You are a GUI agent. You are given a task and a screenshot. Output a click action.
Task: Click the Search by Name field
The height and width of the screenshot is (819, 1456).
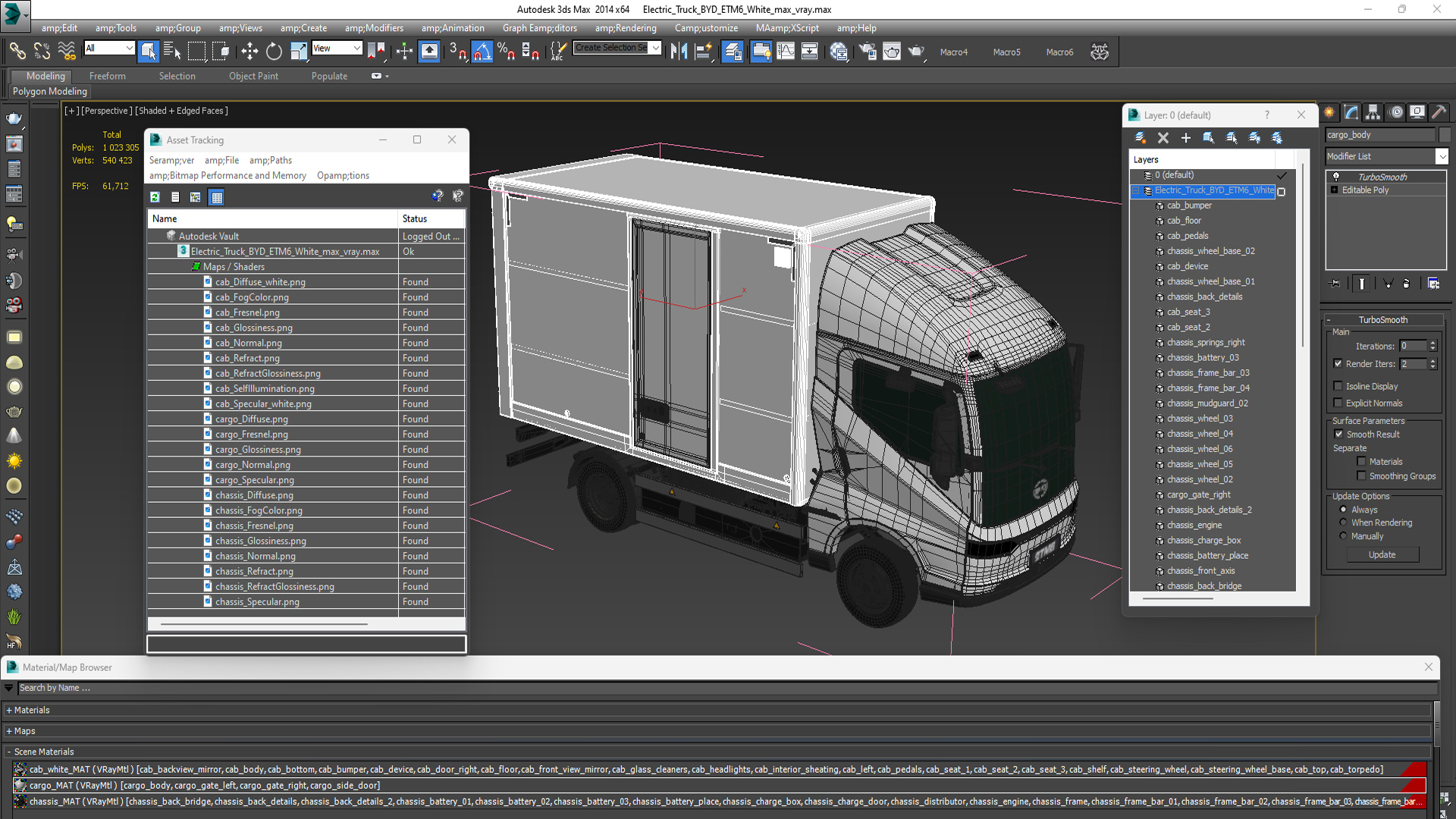[x=726, y=688]
